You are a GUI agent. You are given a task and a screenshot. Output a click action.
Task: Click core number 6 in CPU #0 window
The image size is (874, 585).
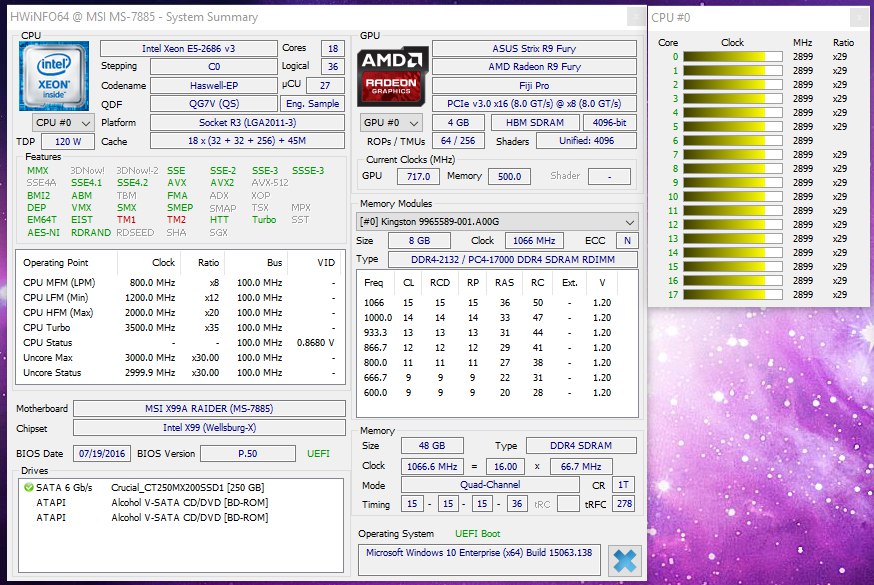(675, 141)
